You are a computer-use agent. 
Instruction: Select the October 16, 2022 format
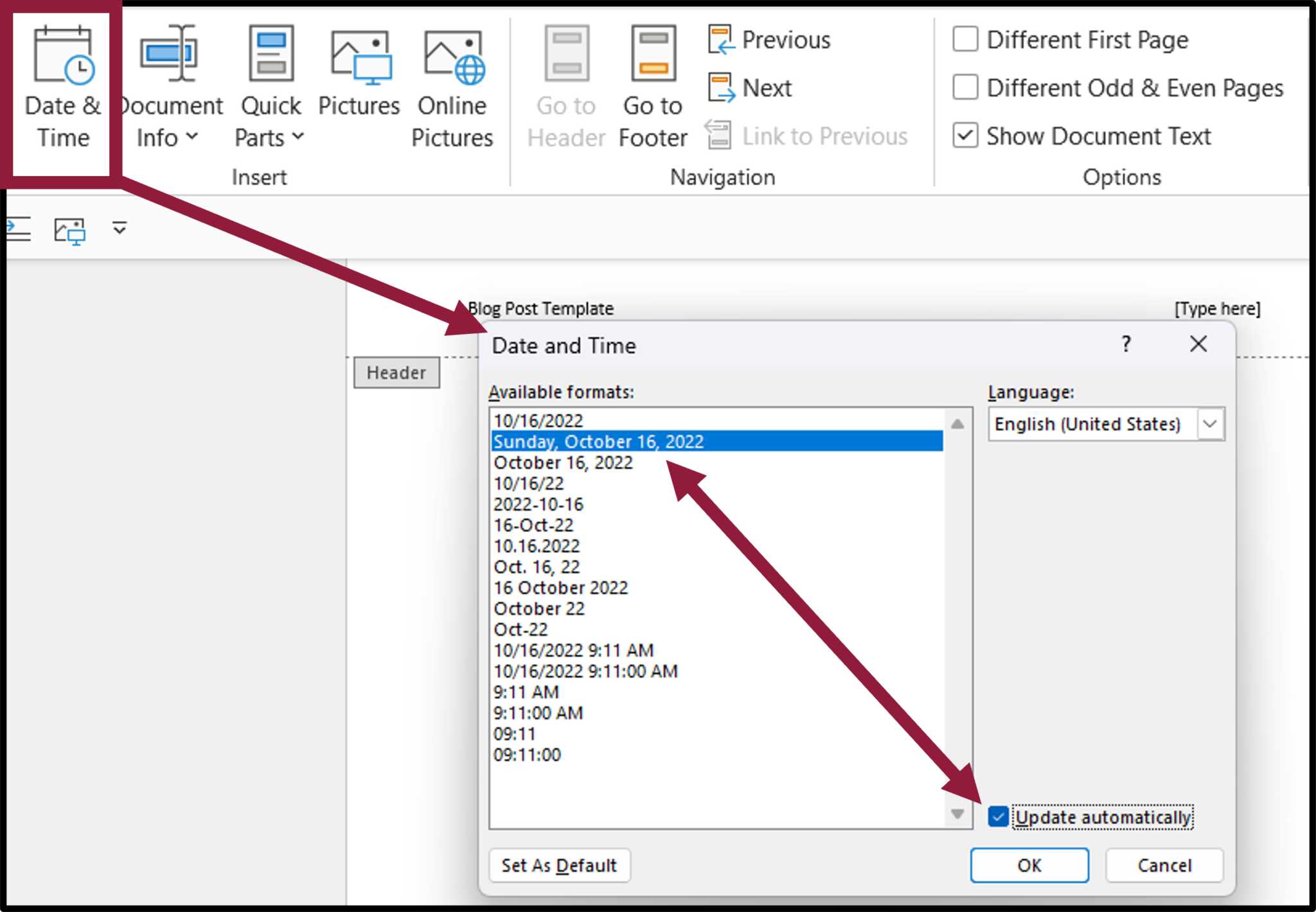coord(563,462)
